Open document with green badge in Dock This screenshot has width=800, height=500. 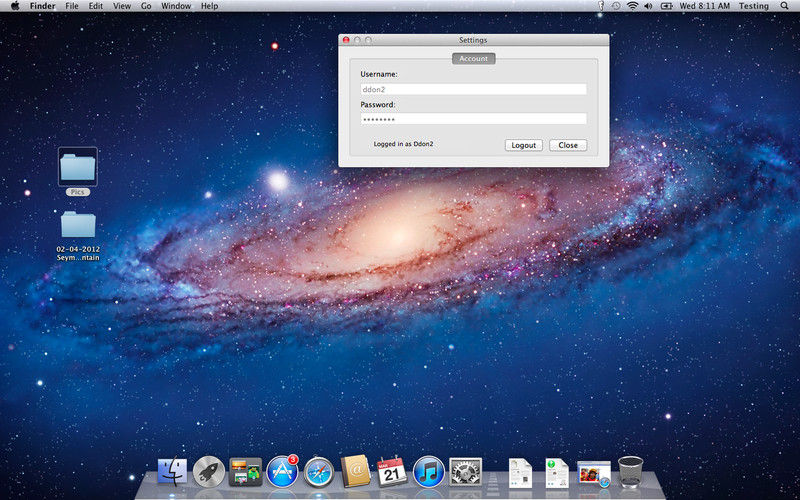557,472
